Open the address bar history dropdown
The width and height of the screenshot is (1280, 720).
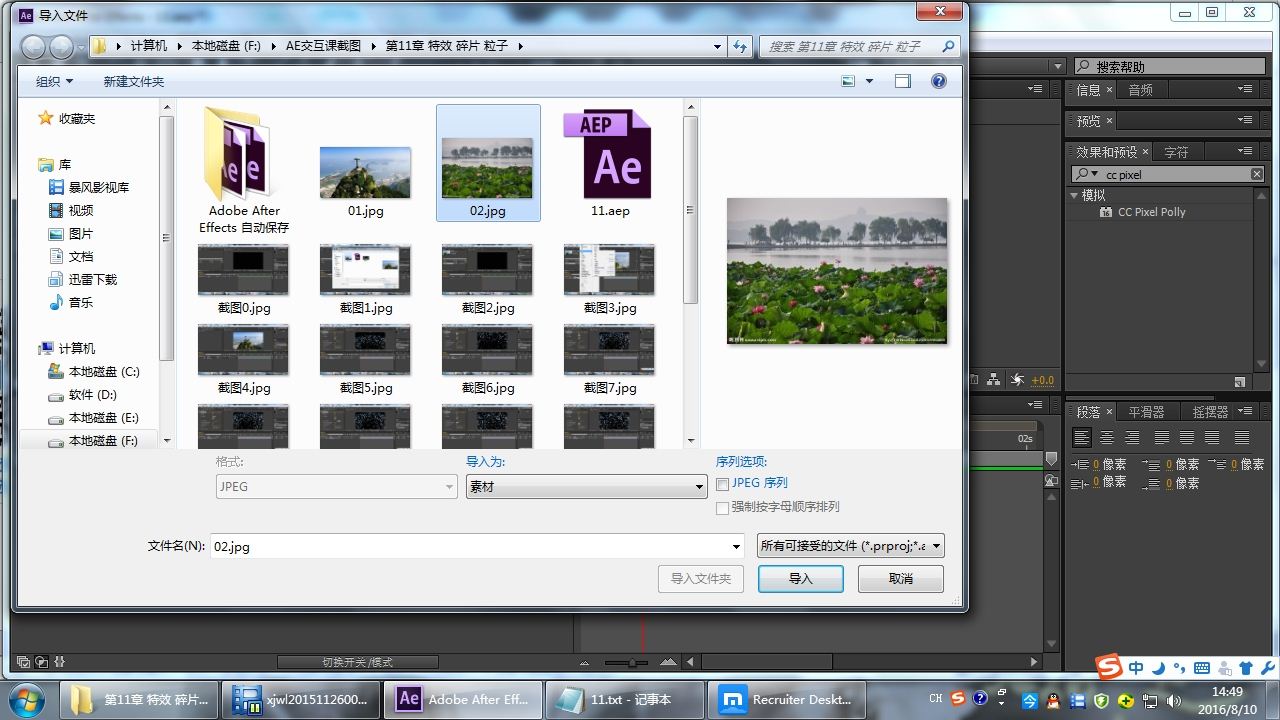point(717,46)
